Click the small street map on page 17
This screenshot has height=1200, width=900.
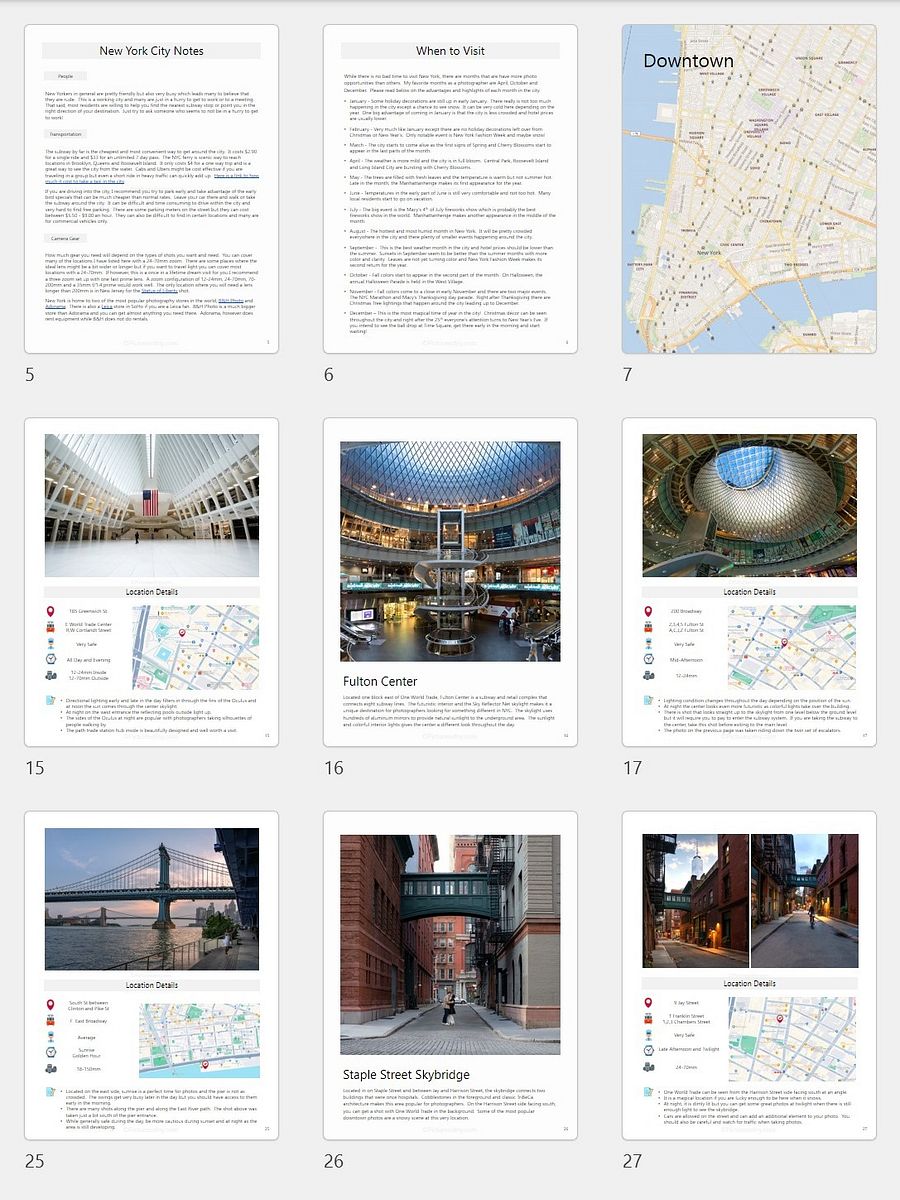coord(792,647)
